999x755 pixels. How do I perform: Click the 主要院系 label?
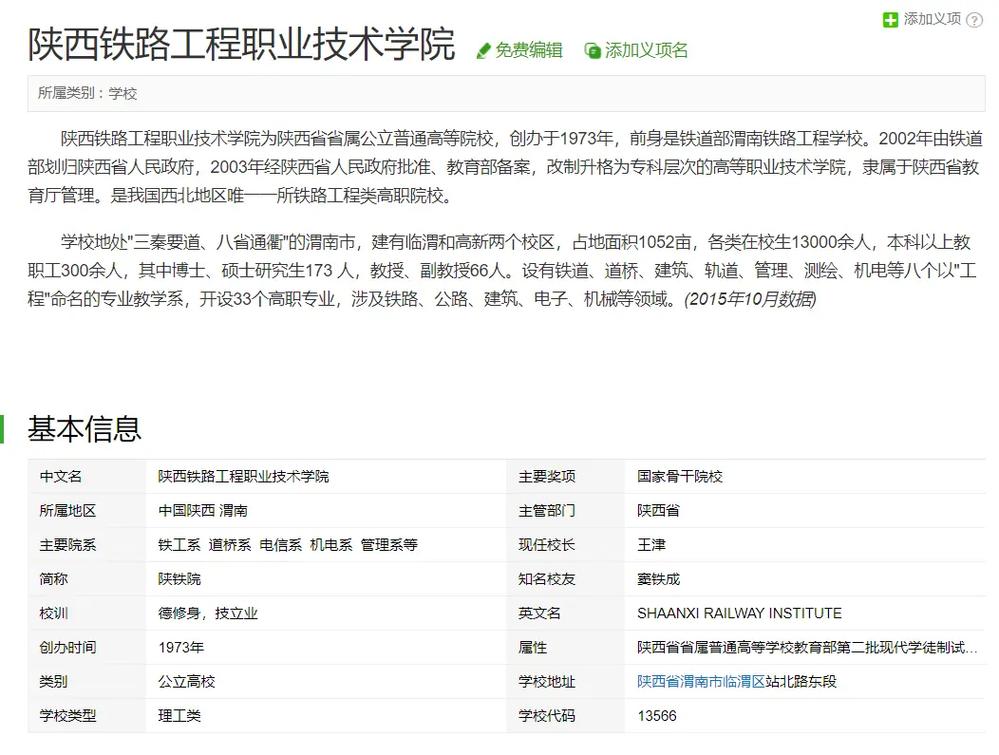tap(68, 545)
